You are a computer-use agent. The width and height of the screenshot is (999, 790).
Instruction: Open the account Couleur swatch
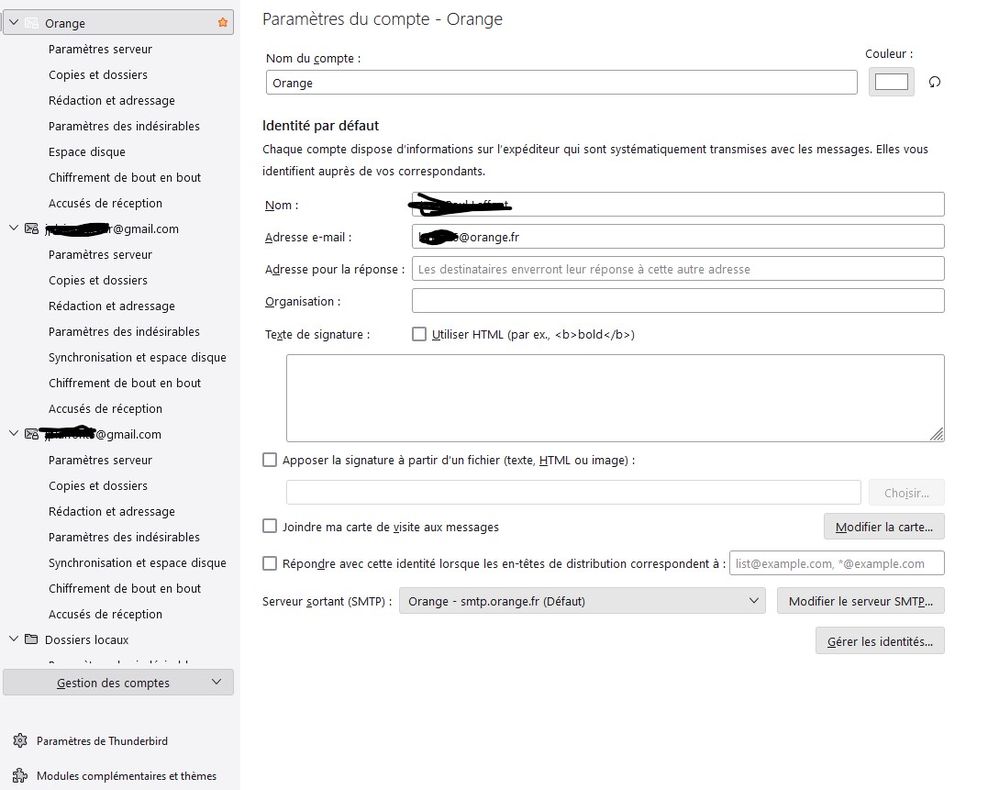coord(891,82)
